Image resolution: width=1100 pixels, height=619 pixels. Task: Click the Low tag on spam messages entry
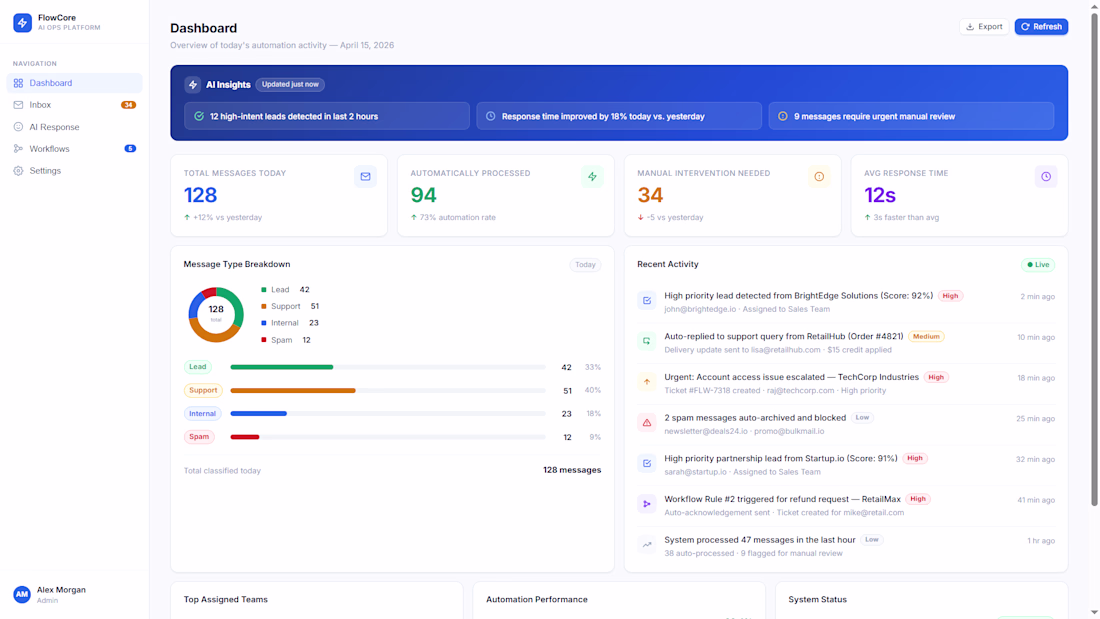tap(862, 418)
